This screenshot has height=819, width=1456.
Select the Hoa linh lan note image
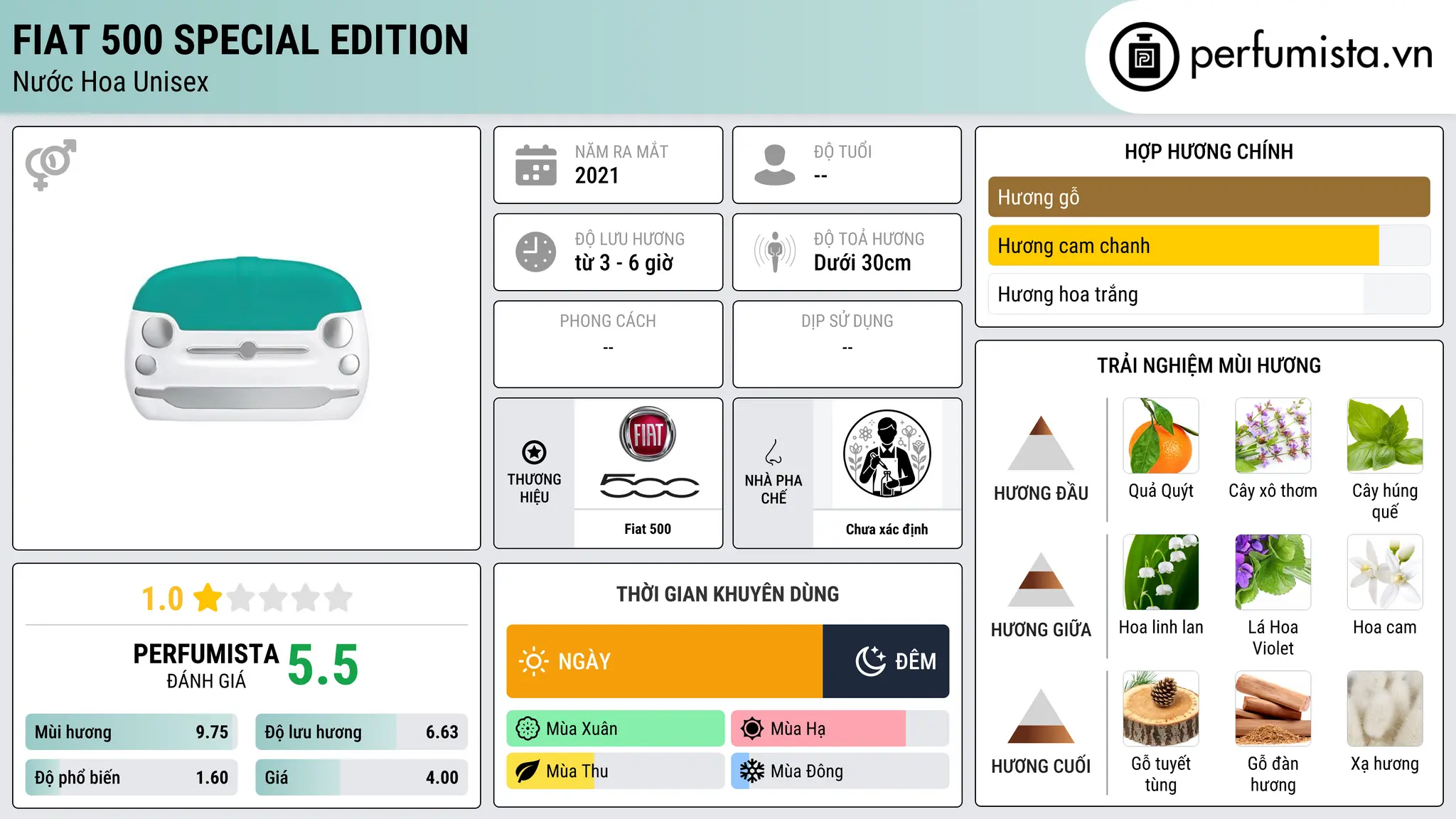tap(1161, 572)
